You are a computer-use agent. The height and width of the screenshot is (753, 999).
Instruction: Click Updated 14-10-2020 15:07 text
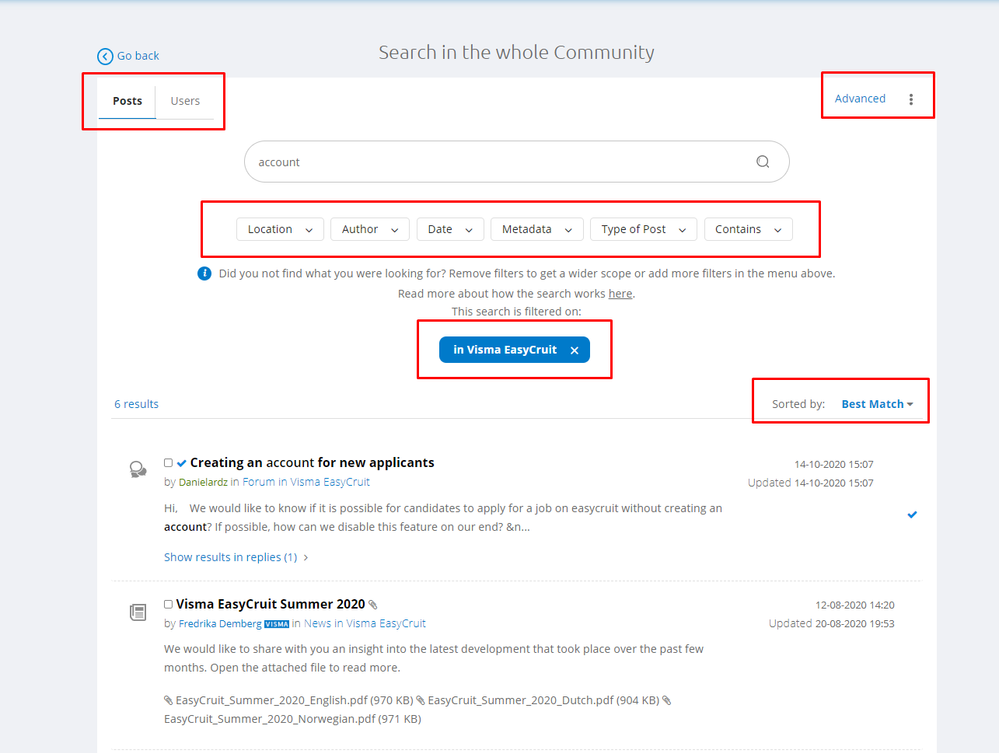pos(810,483)
